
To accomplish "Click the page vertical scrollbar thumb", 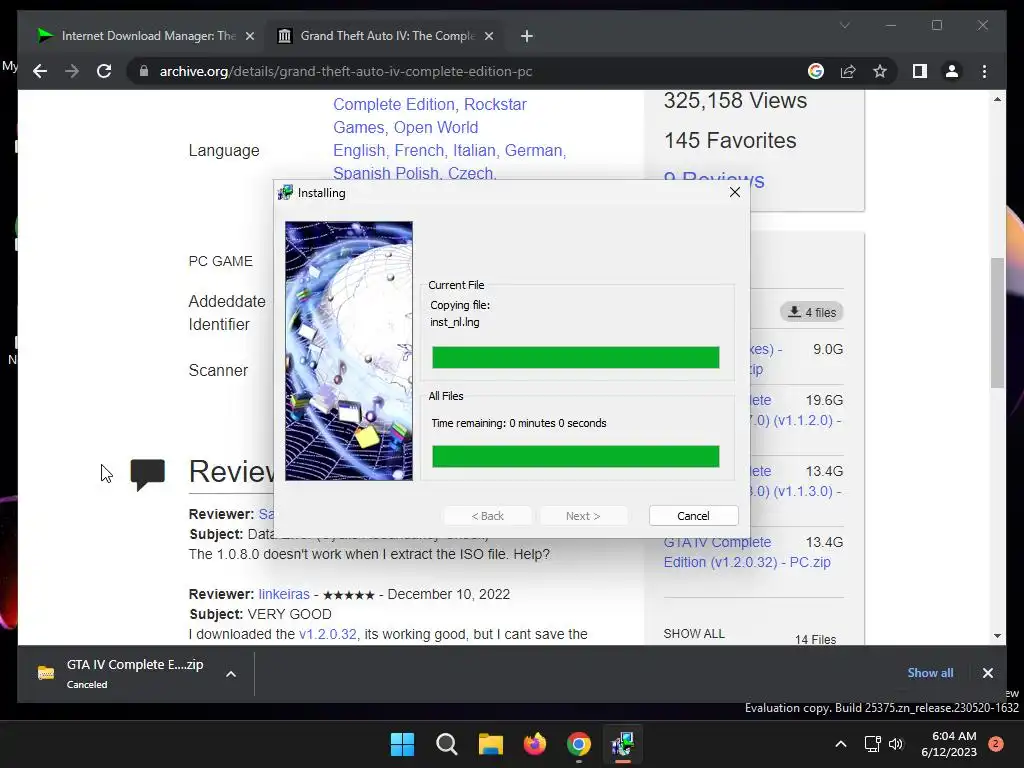I will click(x=997, y=323).
